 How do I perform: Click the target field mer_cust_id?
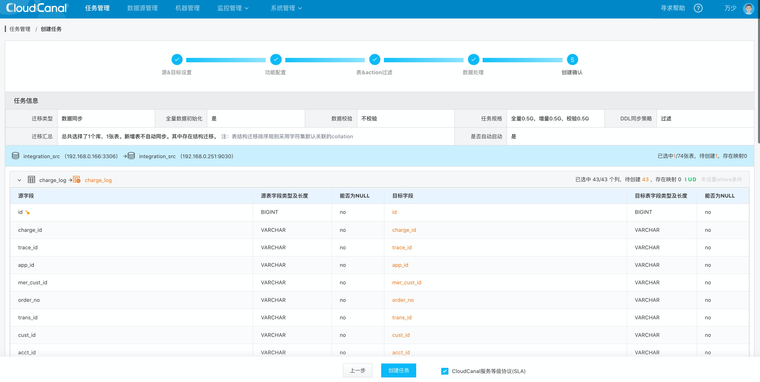[406, 283]
